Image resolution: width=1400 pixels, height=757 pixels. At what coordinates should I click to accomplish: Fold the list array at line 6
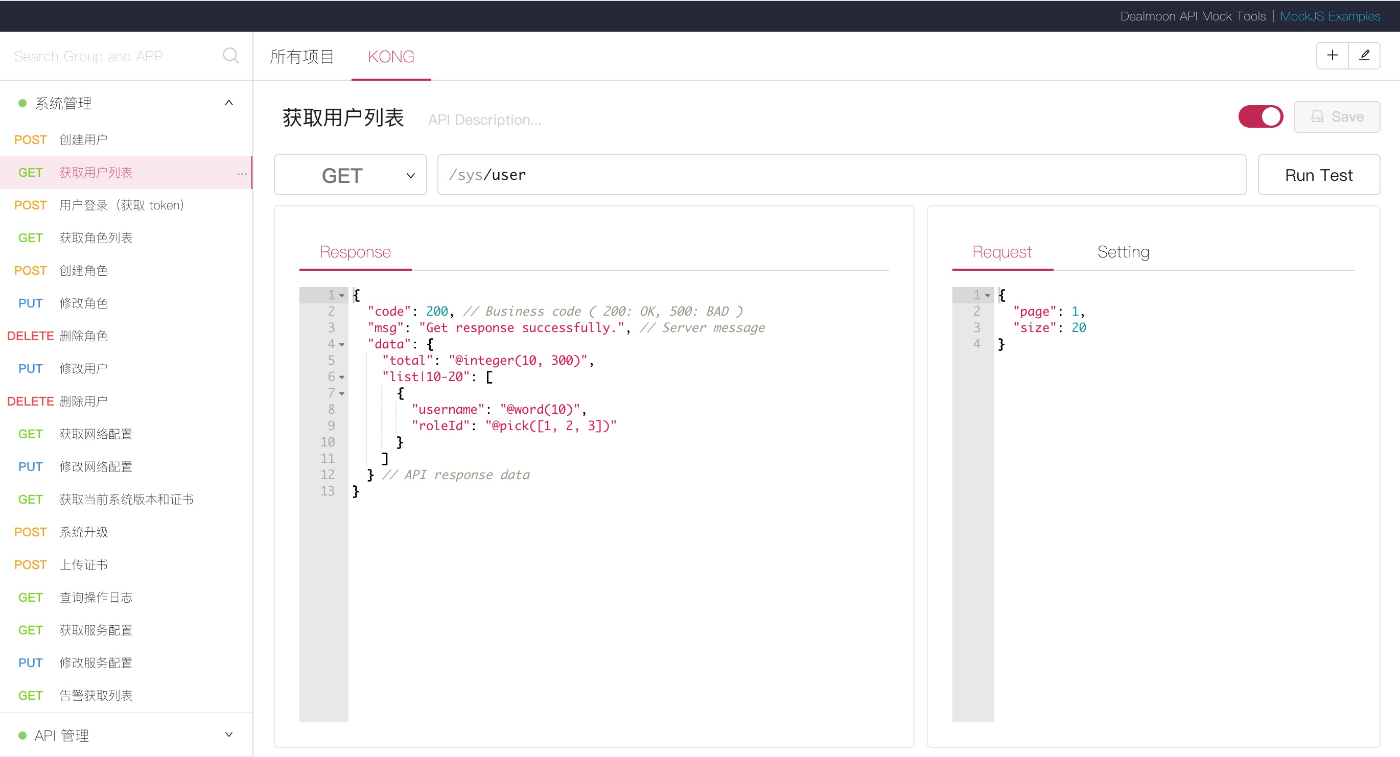point(342,377)
